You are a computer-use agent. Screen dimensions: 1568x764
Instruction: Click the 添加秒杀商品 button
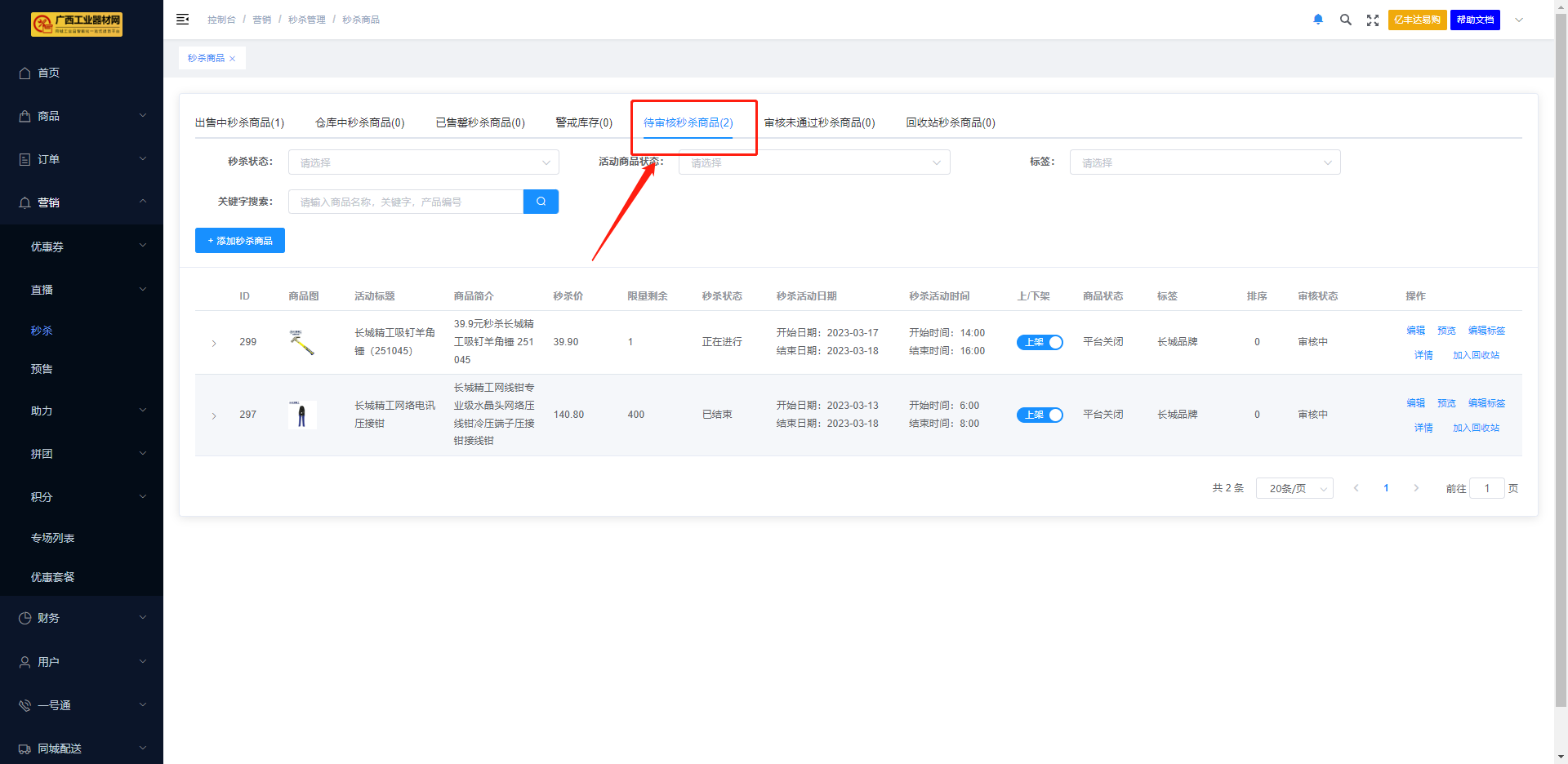(240, 241)
